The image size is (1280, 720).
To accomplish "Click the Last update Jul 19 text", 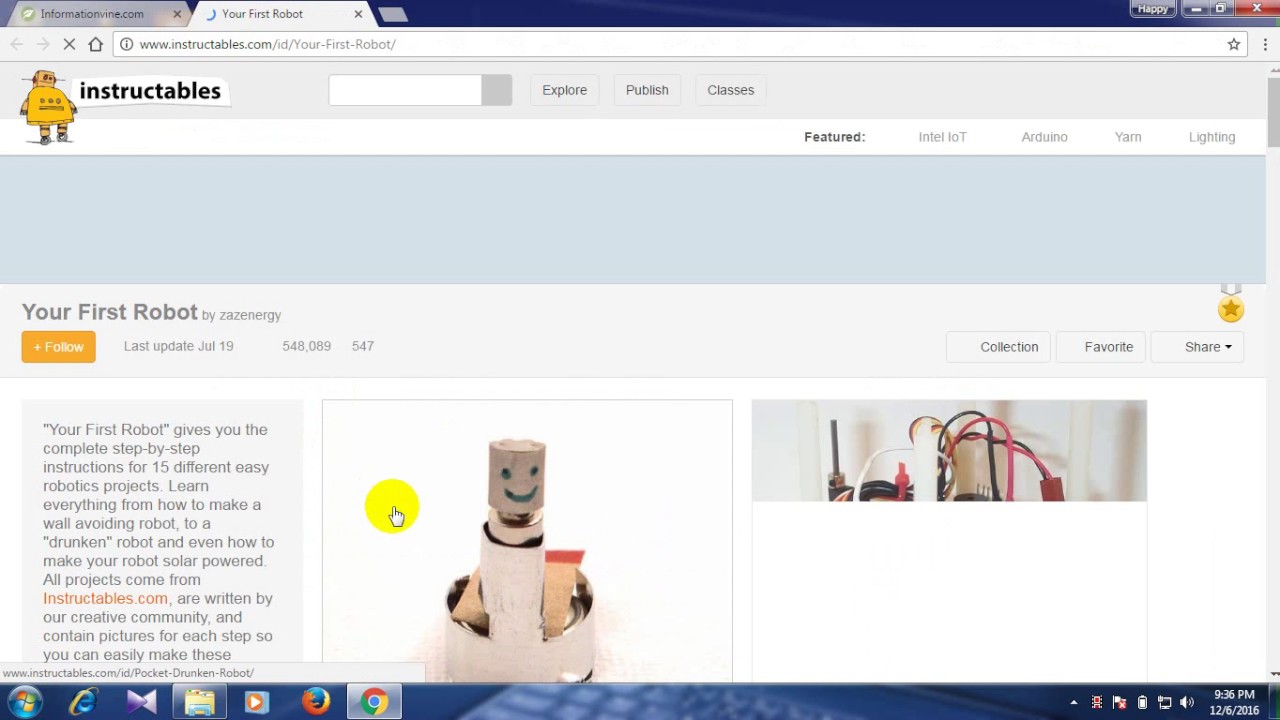I will tap(179, 346).
